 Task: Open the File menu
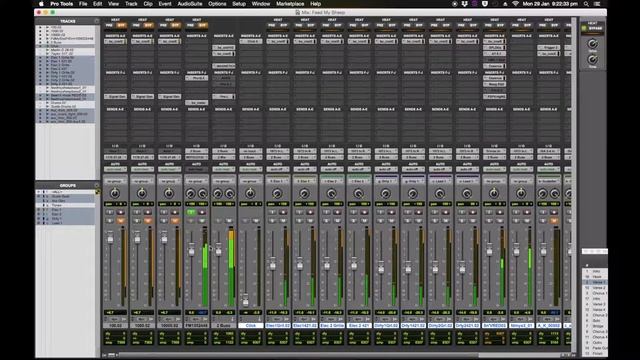(83, 4)
